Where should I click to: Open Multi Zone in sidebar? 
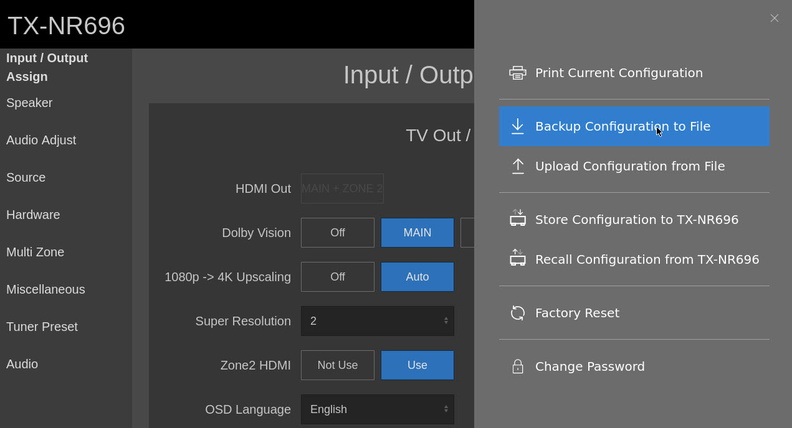click(35, 252)
